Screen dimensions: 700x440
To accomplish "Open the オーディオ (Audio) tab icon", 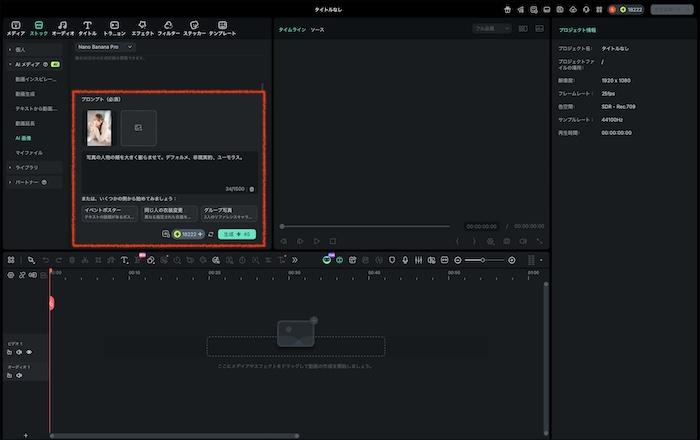I will click(63, 25).
